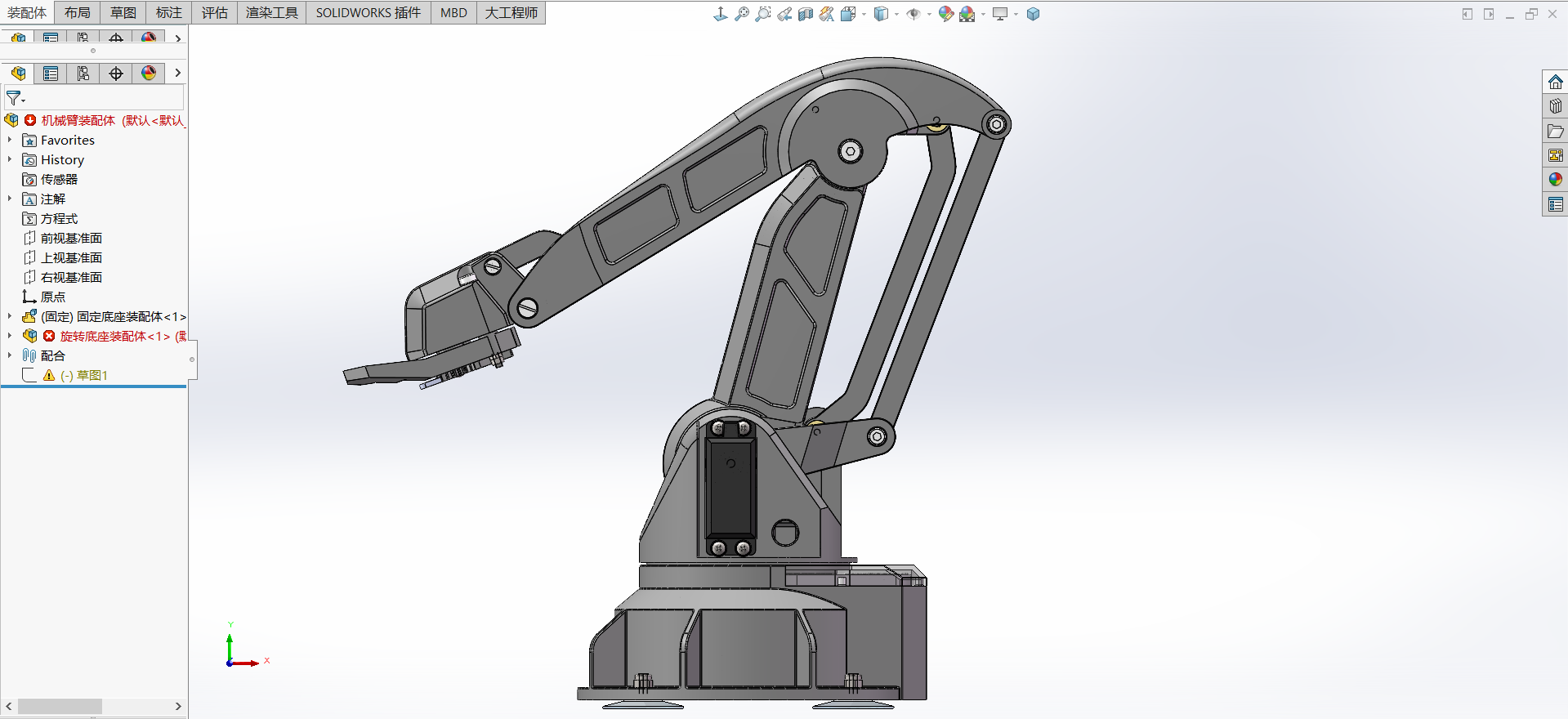Viewport: 1568px width, 719px height.
Task: Select the 右视基准面 plane
Action: [71, 277]
